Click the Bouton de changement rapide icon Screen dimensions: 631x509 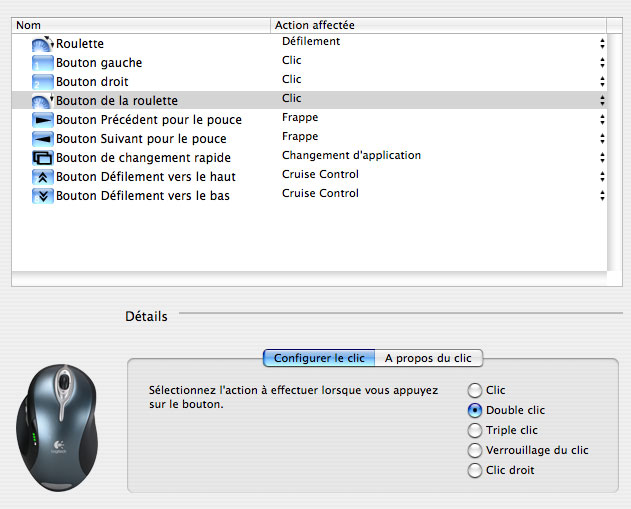point(42,158)
